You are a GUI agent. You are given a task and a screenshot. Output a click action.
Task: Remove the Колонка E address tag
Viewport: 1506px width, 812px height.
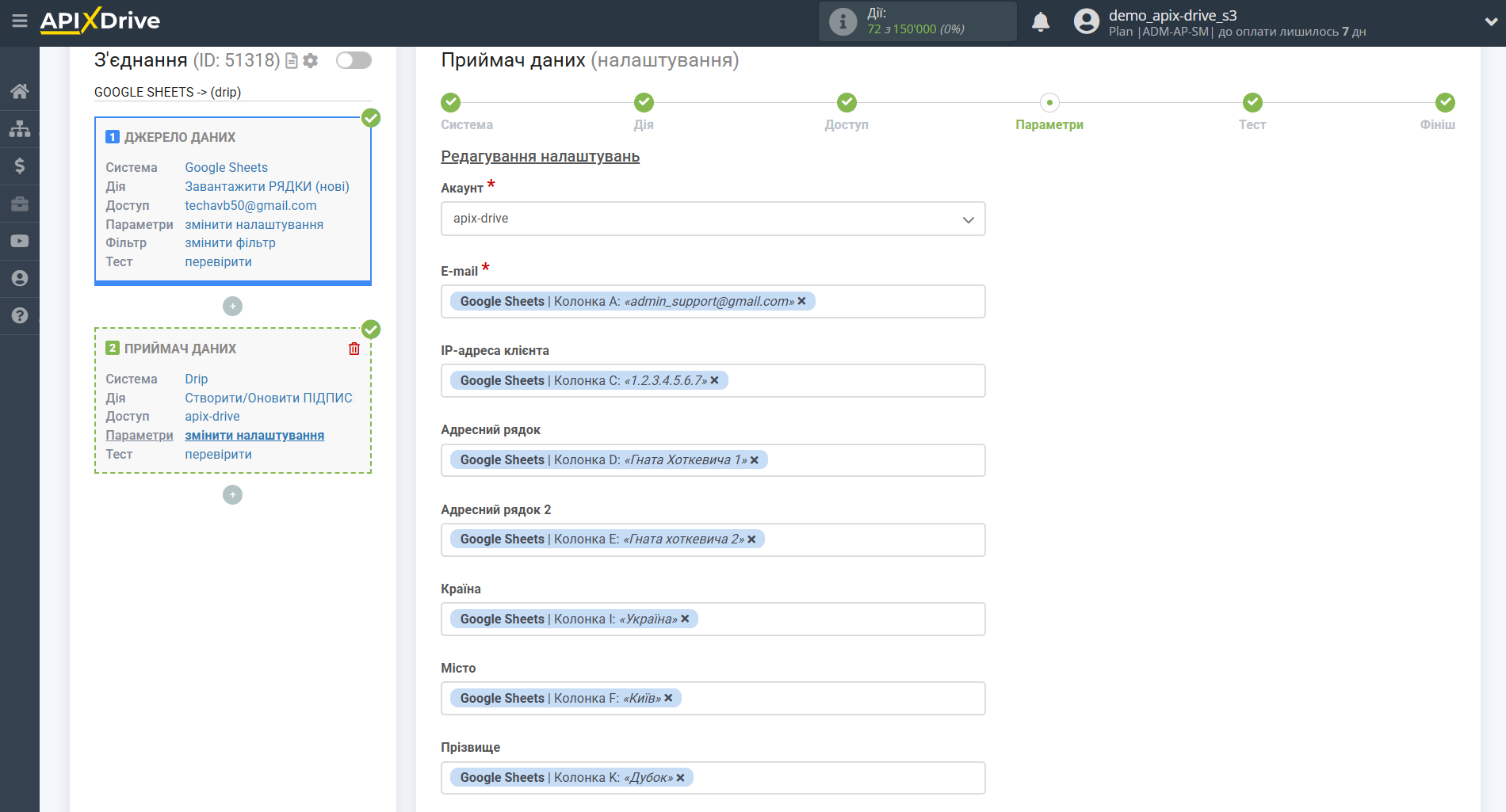[x=751, y=539]
